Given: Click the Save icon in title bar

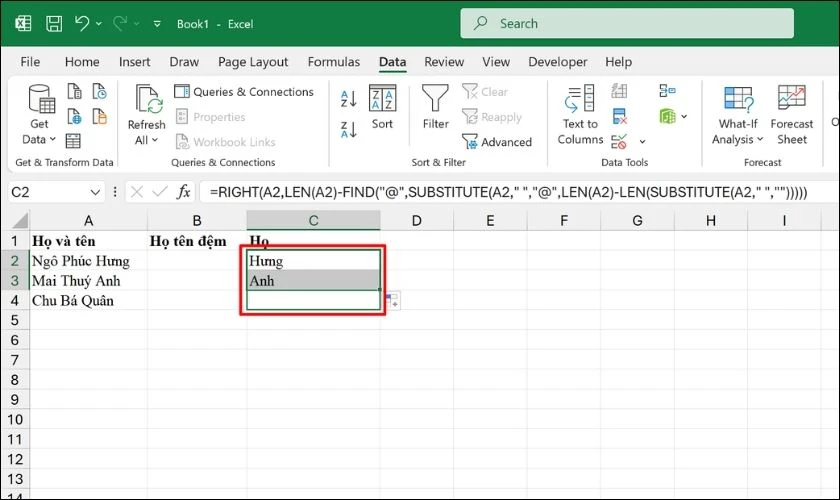Looking at the screenshot, I should point(53,22).
